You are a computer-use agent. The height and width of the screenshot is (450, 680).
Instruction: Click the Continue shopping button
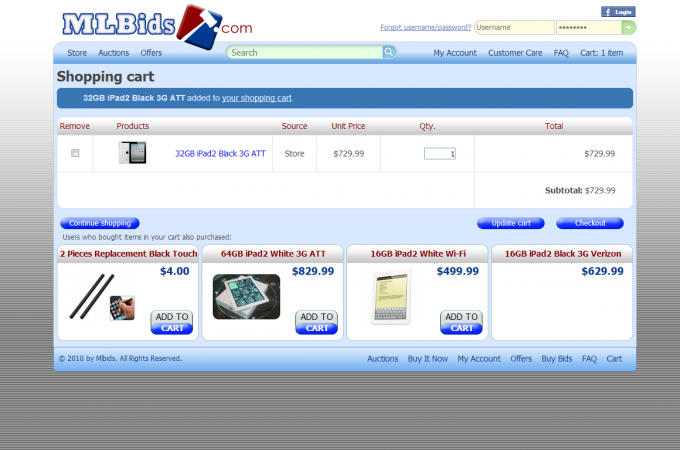click(x=100, y=223)
